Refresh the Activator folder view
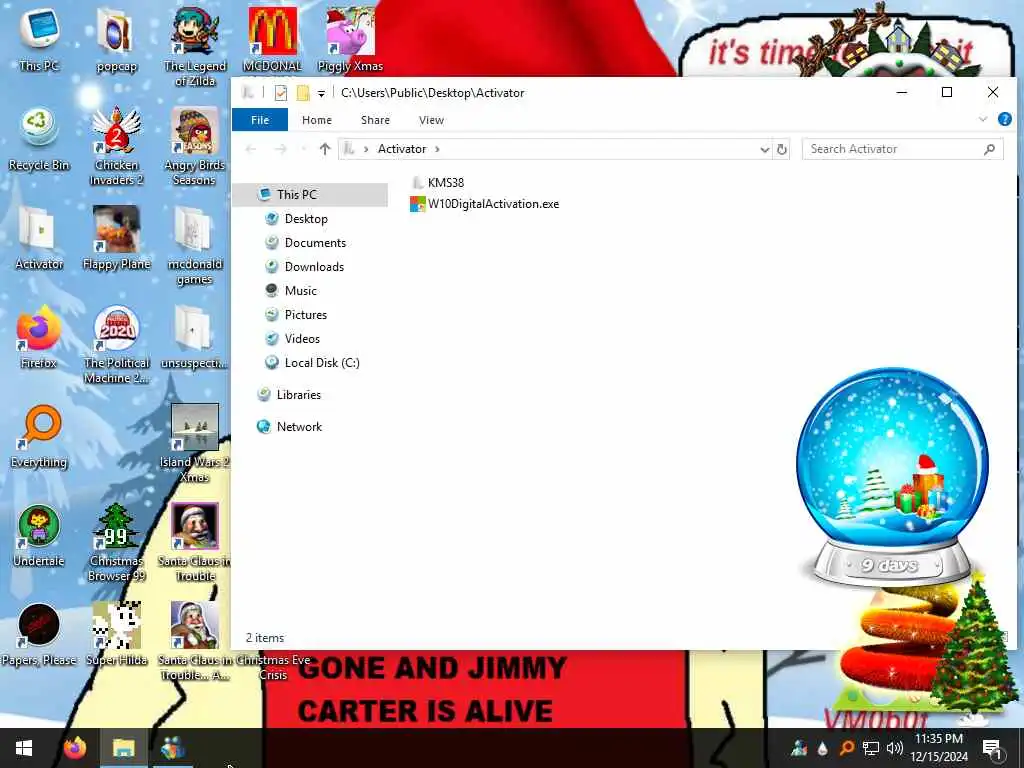 pos(782,150)
